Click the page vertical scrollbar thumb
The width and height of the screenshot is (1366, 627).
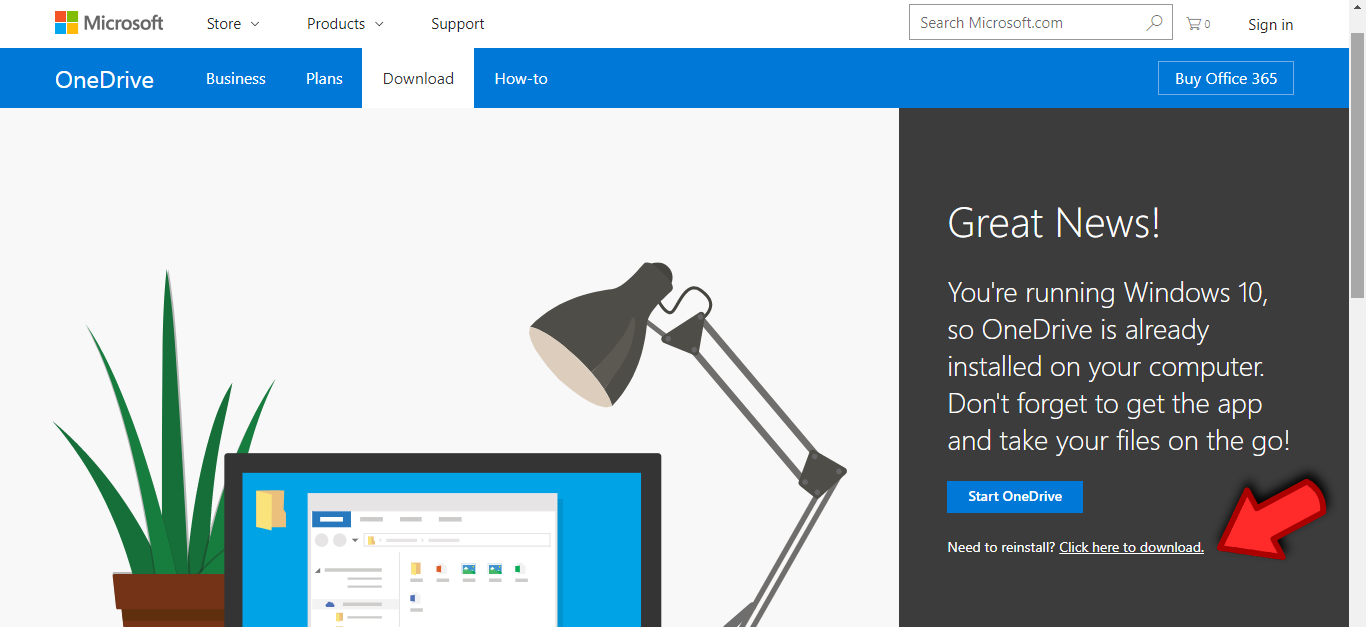coord(1357,165)
